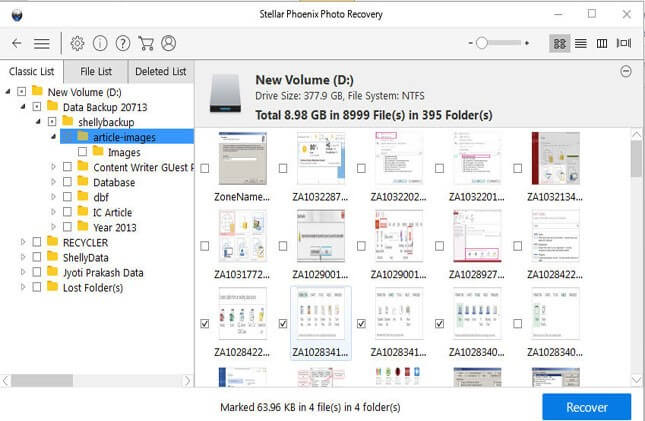Open the user account icon

coord(168,43)
